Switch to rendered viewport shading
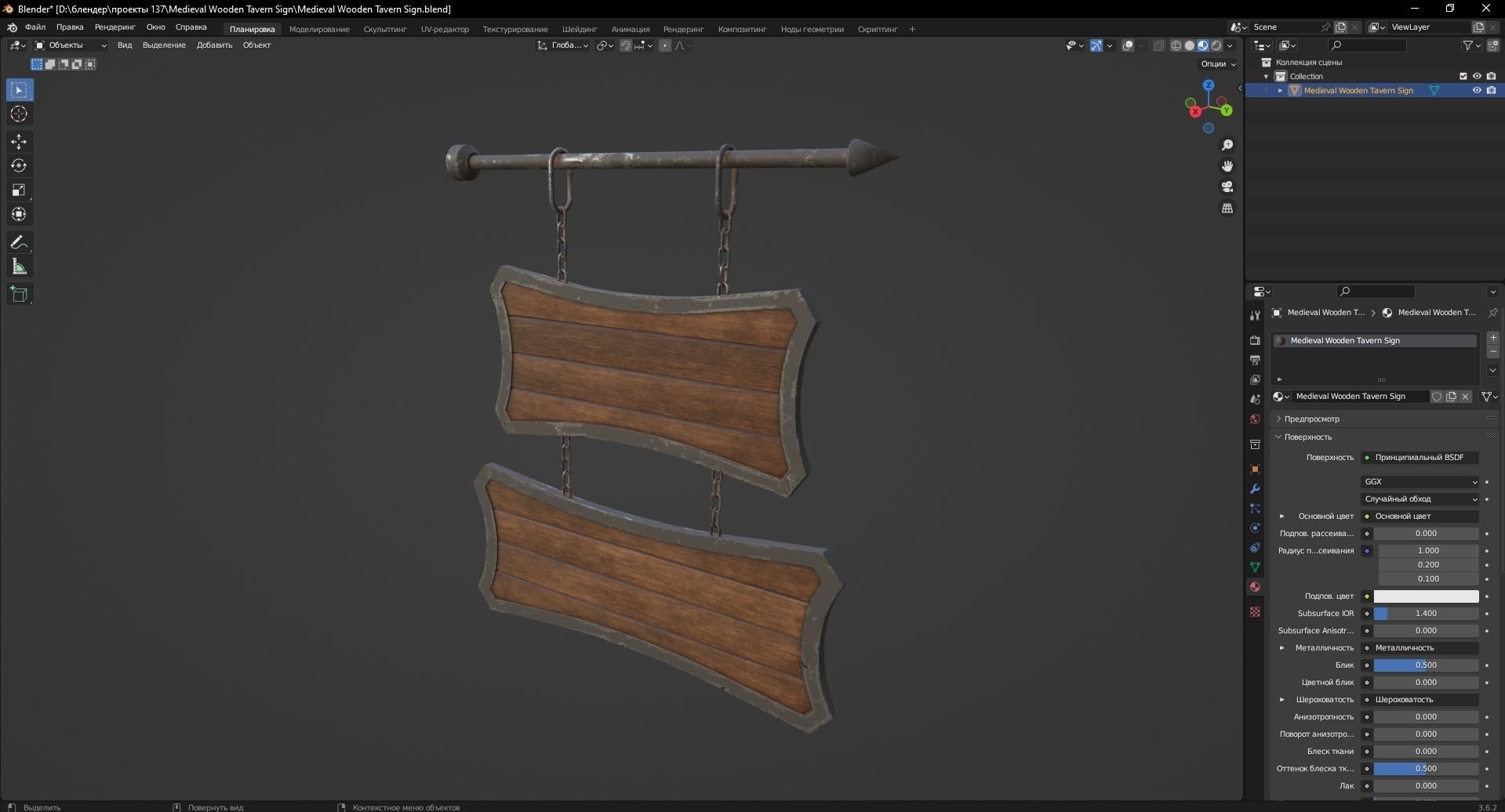Viewport: 1505px width, 812px height. pos(1216,45)
